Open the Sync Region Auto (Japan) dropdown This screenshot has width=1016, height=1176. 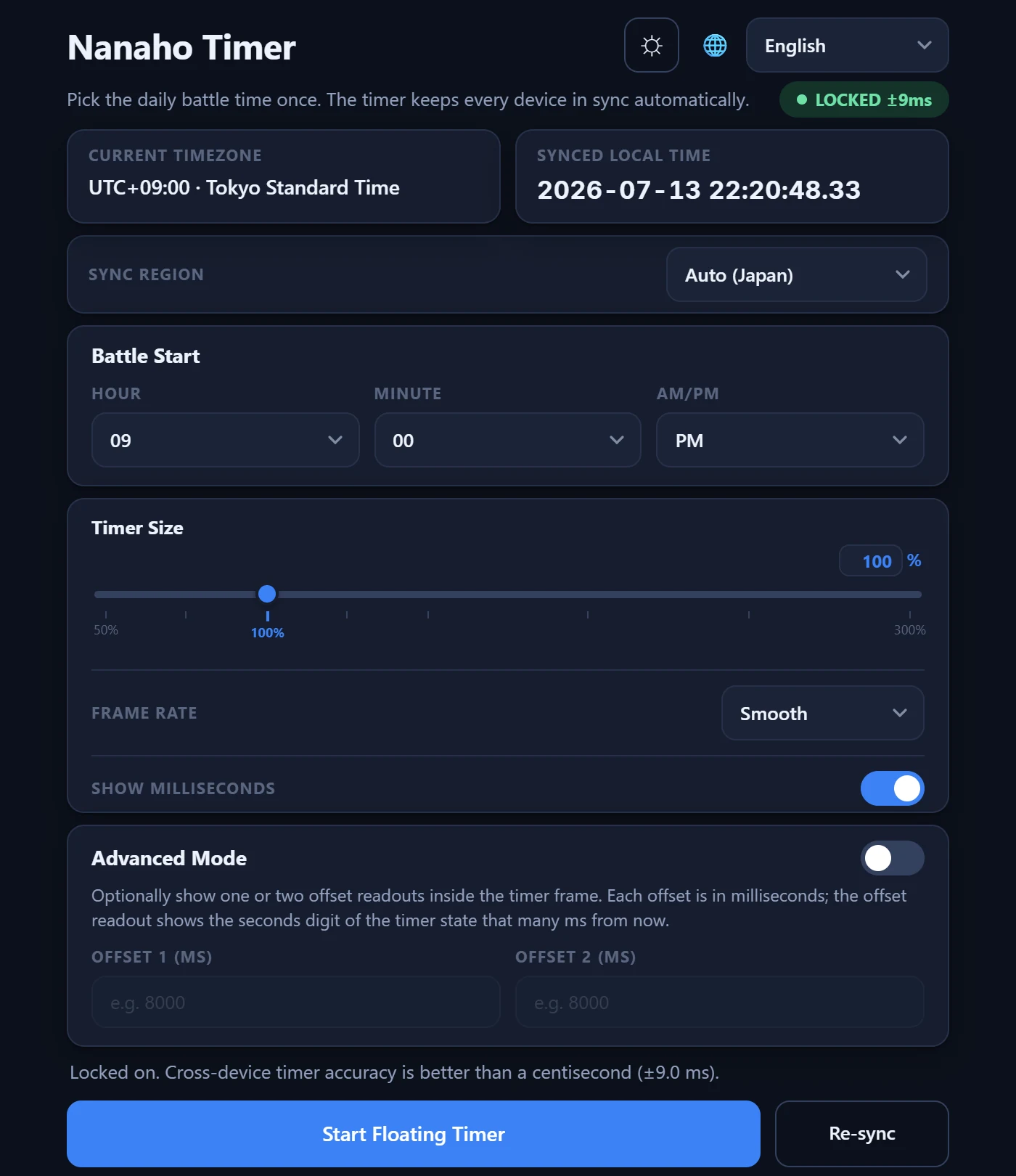796,274
